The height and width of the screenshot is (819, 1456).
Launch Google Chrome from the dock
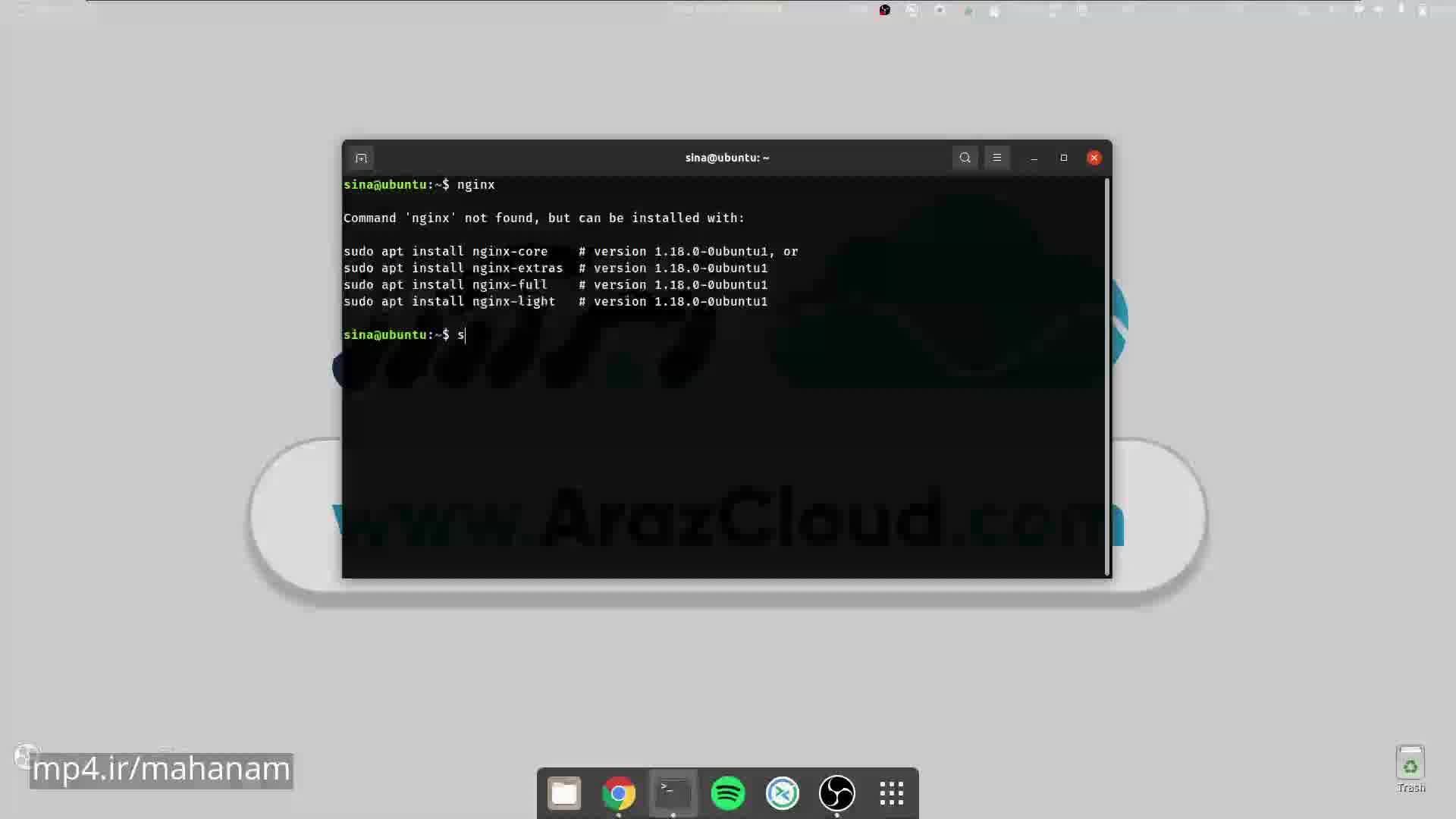pos(619,793)
